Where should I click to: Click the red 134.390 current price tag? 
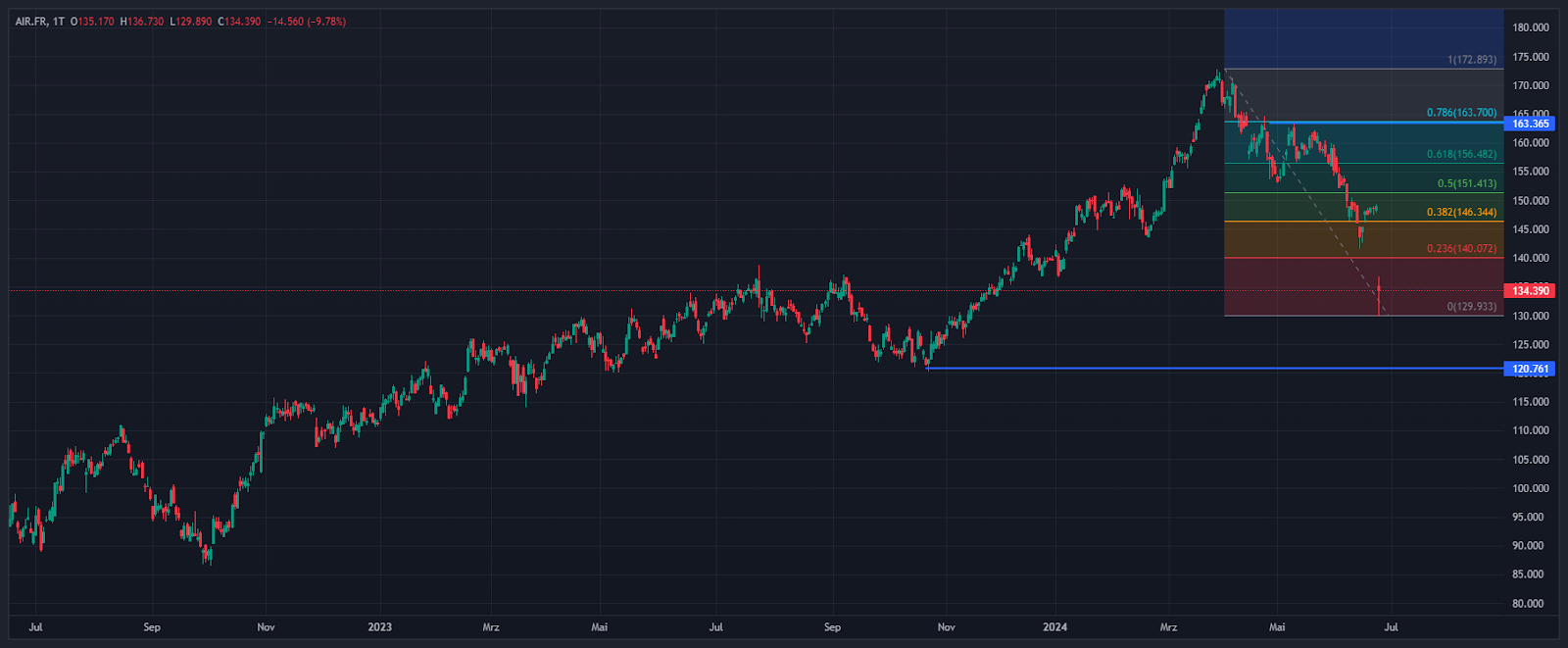1530,291
